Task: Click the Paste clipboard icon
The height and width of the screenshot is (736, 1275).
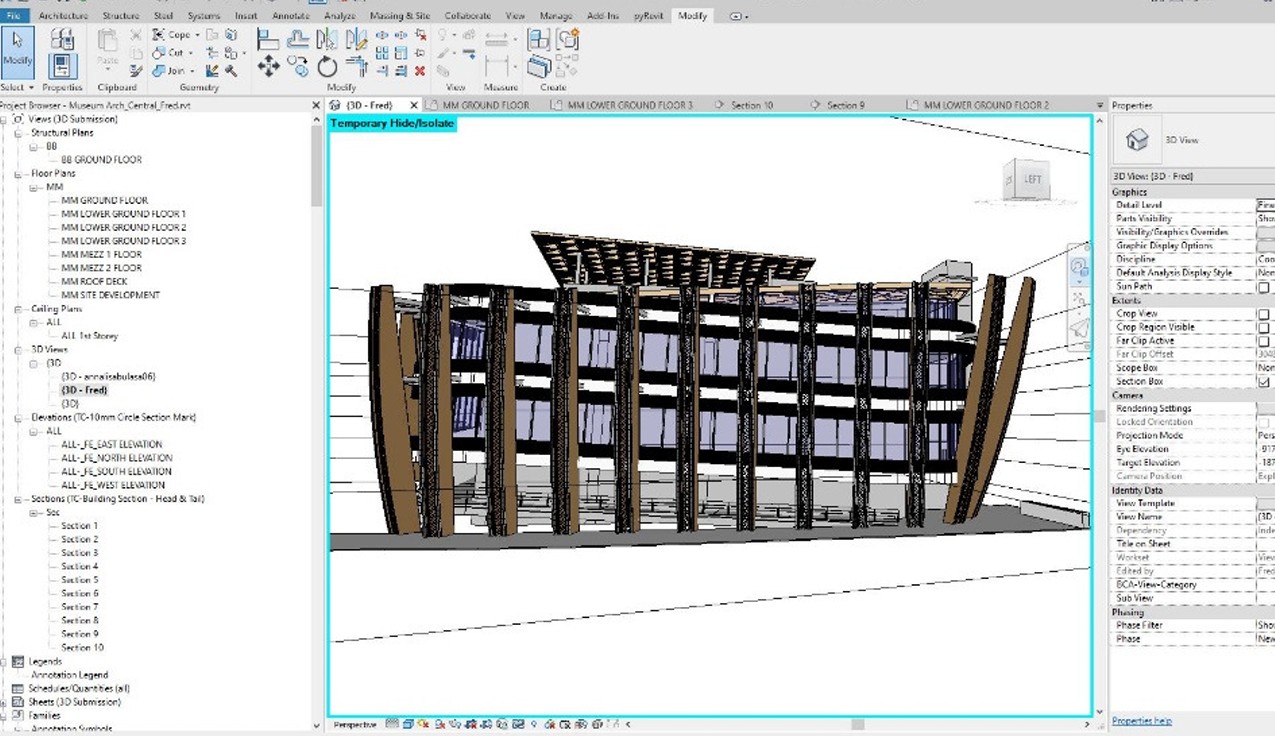Action: pyautogui.click(x=108, y=50)
